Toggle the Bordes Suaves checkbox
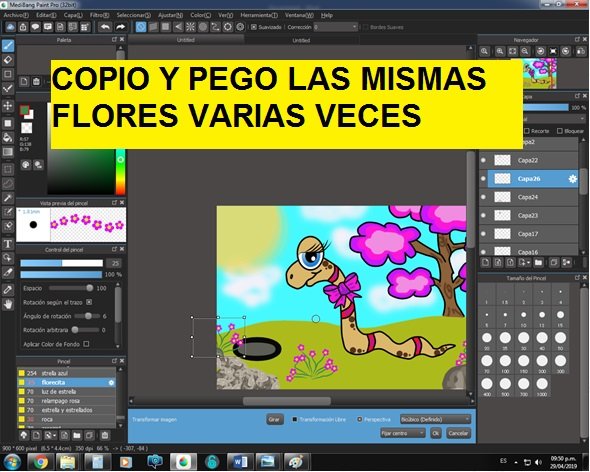The image size is (590, 472). coord(365,27)
